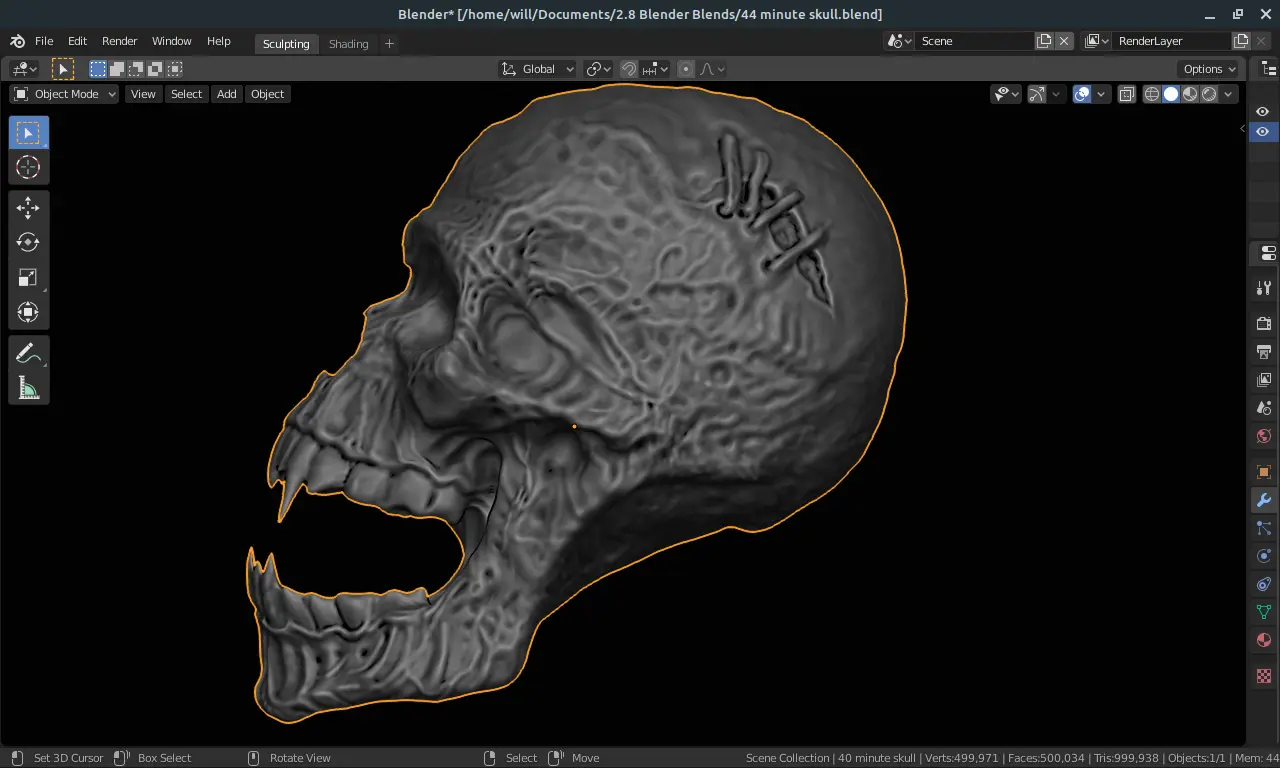Toggle X-ray view in the viewport header

tap(1126, 94)
